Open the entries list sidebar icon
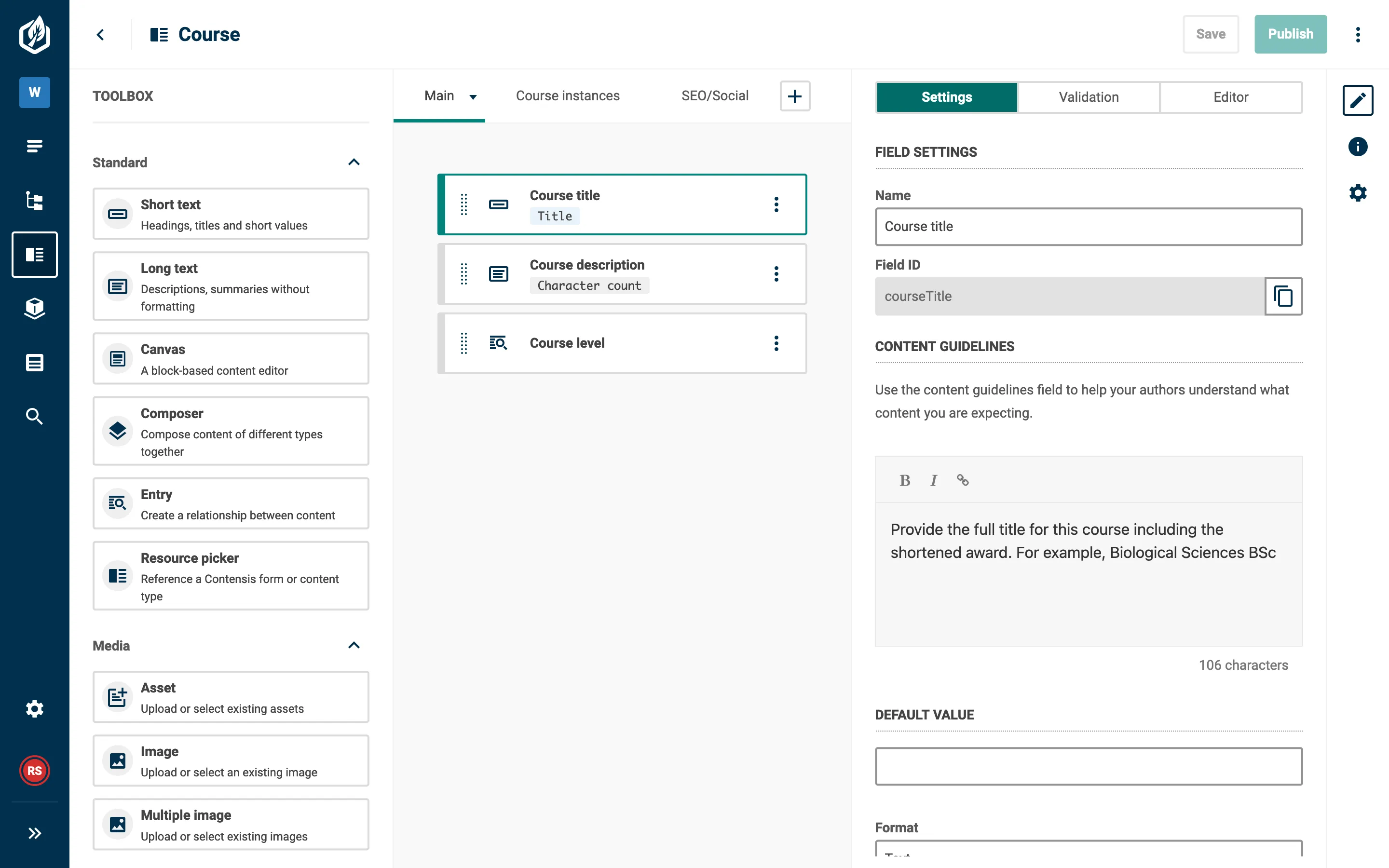 click(x=34, y=147)
